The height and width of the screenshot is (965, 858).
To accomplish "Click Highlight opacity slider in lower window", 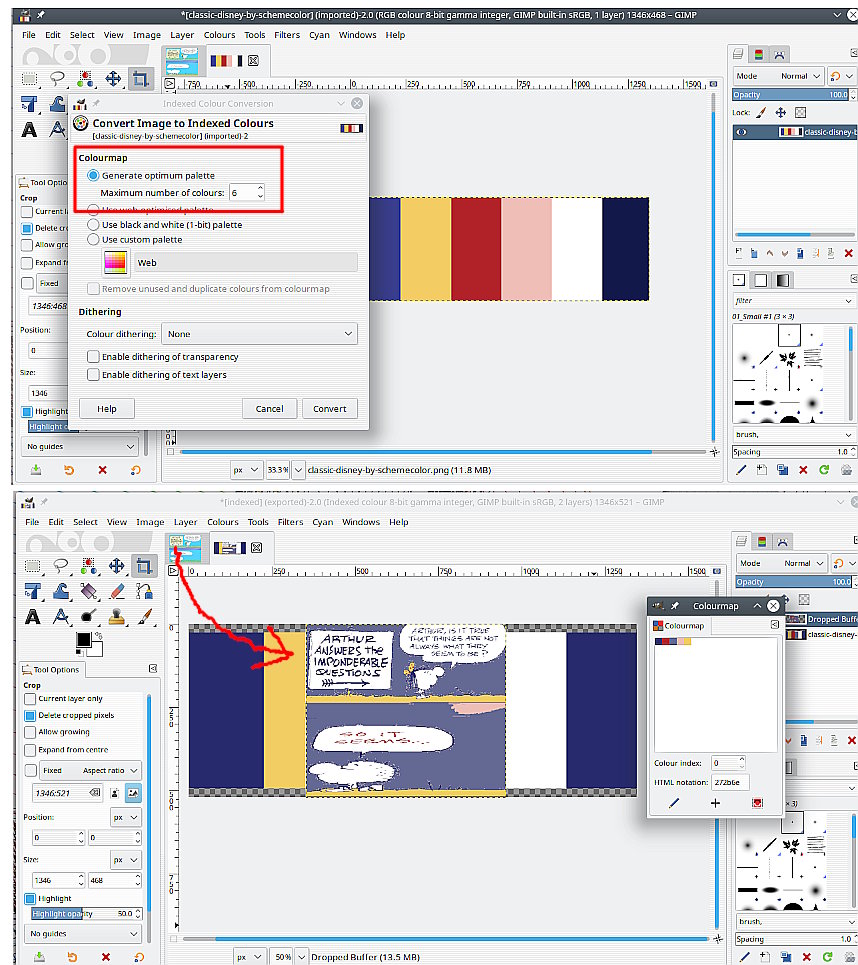I will pyautogui.click(x=87, y=915).
